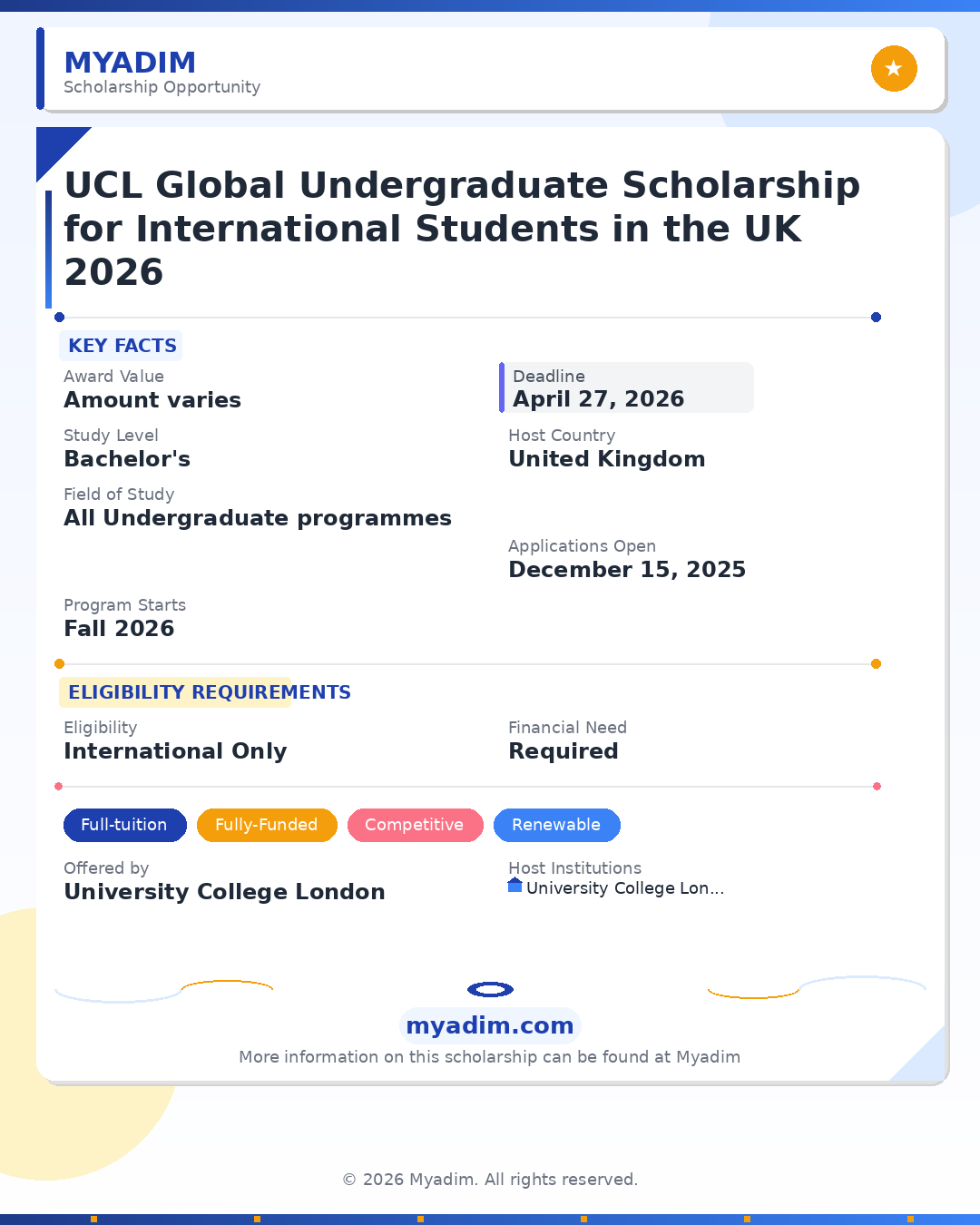Open the myadim.com website link
Screen dimensions: 980x1225
pyautogui.click(x=490, y=1025)
